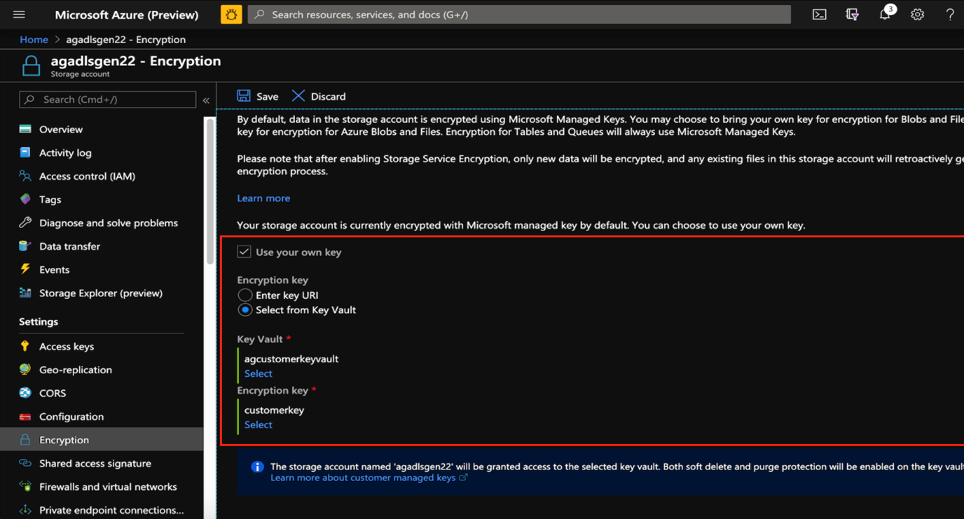Click the Geo-replication globe icon
The width and height of the screenshot is (964, 519).
25,370
